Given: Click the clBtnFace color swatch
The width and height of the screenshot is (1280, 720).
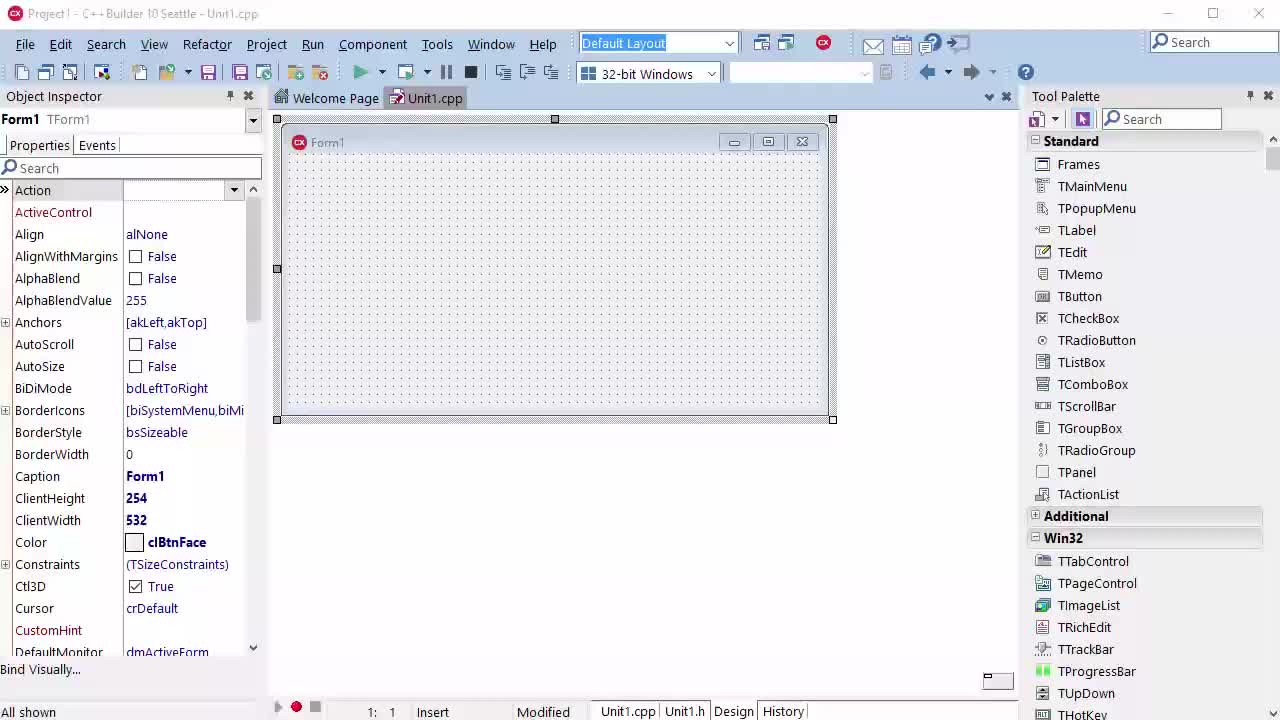Looking at the screenshot, I should click(x=134, y=543).
